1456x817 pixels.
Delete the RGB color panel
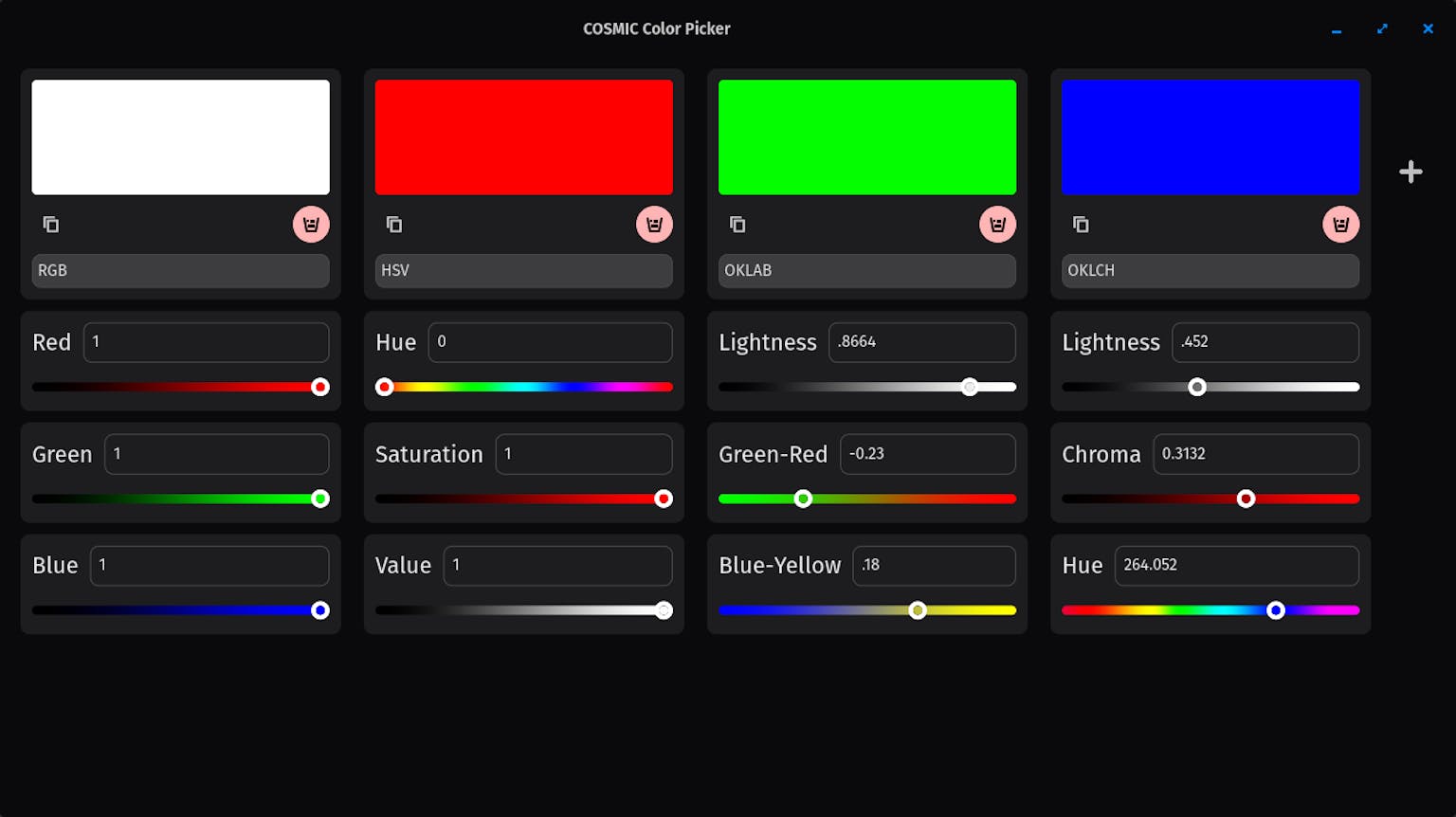[311, 224]
